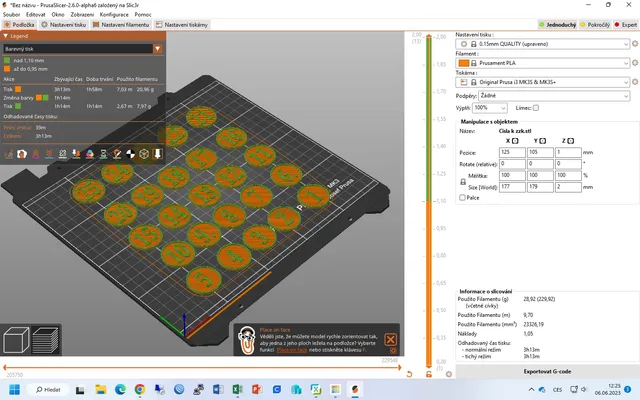Viewport: 640px width, 400px height.
Task: Toggle Travel moves visibility in legend toolbar
Action: point(9,154)
